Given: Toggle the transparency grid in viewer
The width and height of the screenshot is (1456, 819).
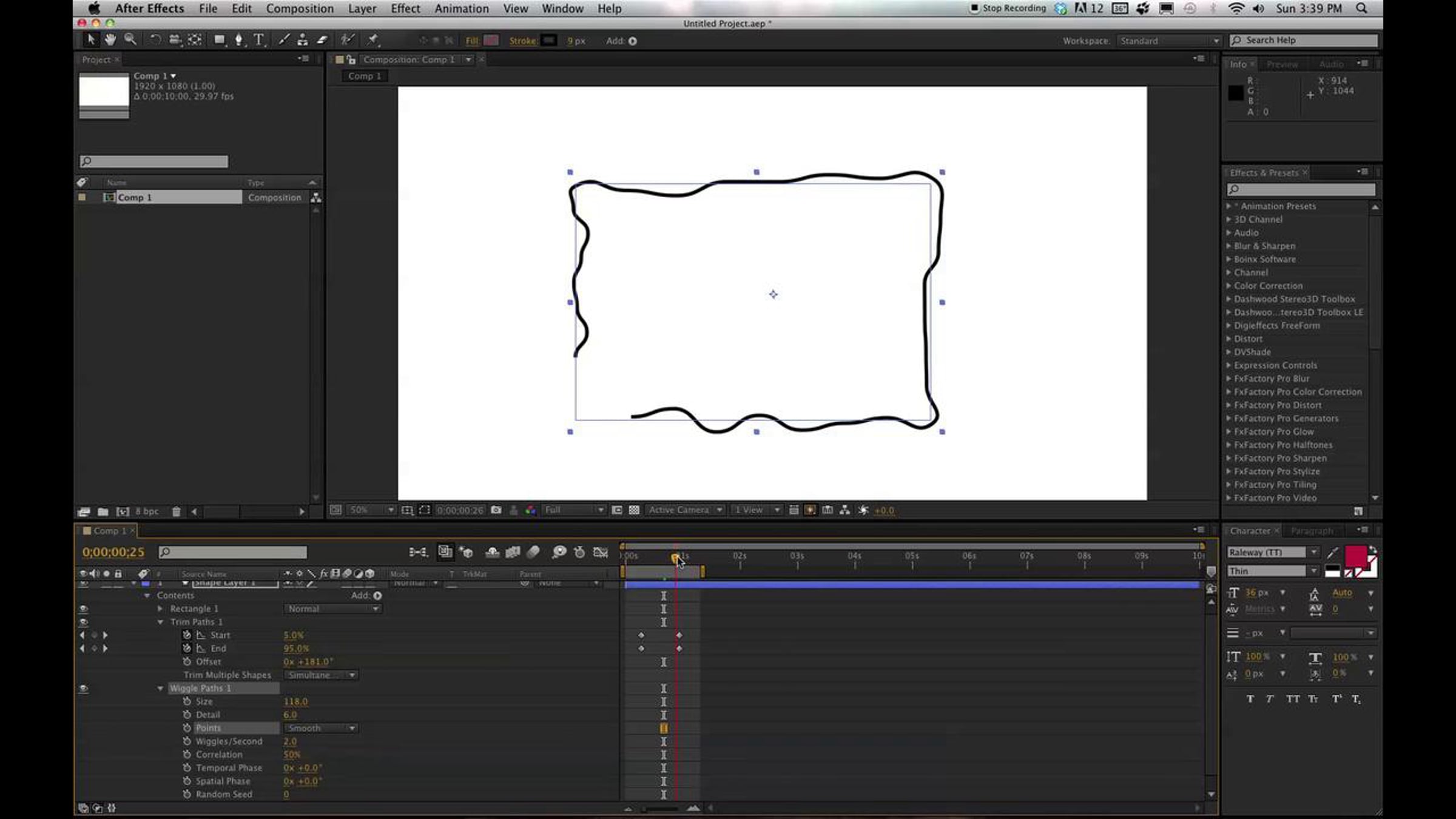Looking at the screenshot, I should 634,510.
